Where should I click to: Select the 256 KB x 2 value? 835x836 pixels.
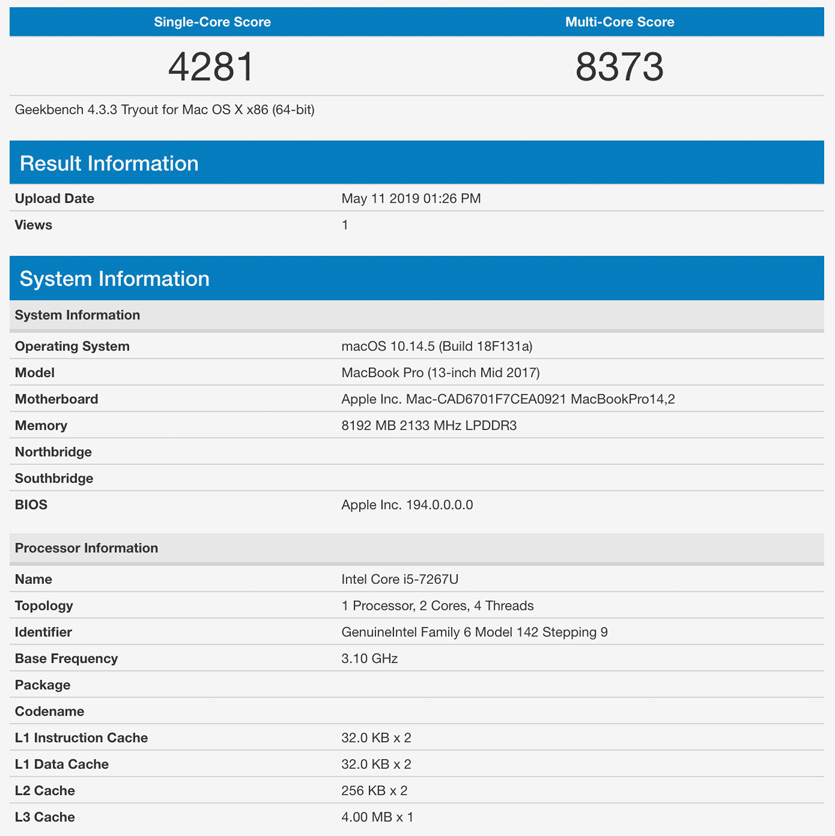coord(374,791)
